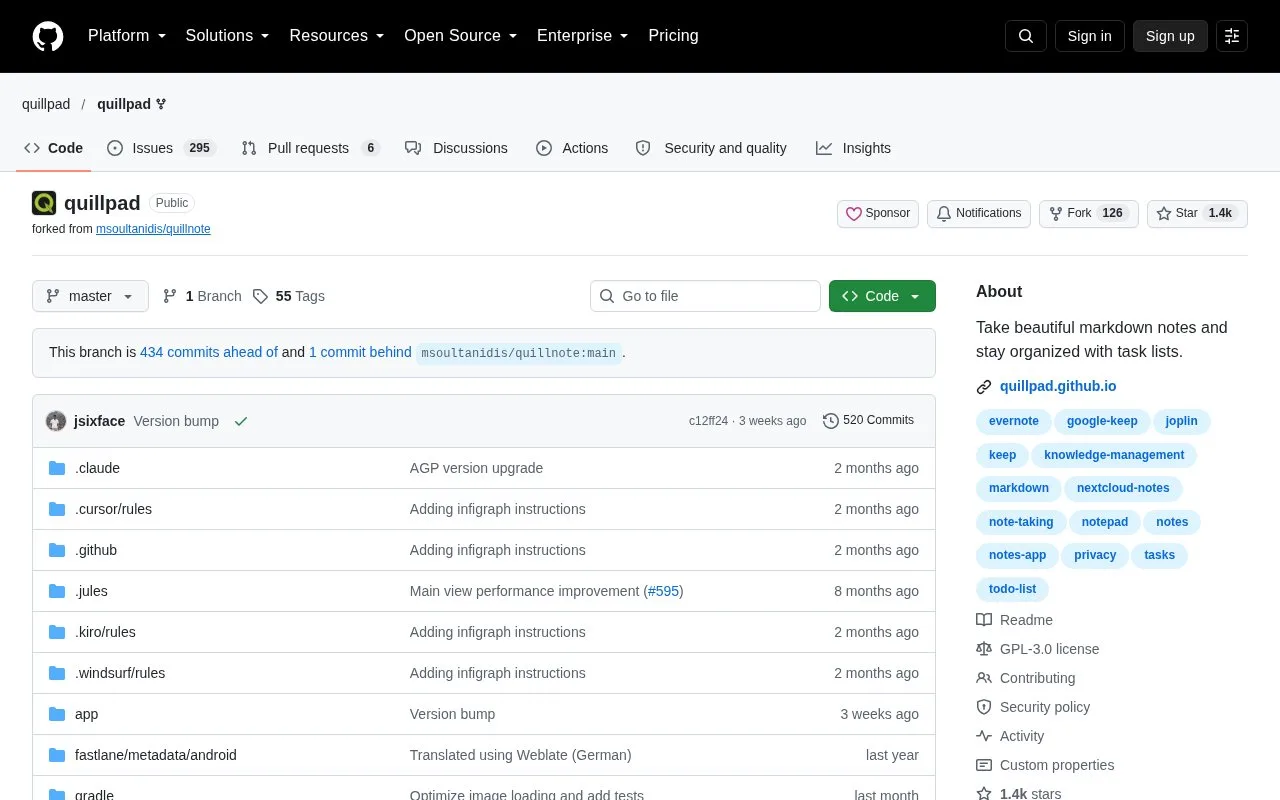Open the search magnifier button
The height and width of the screenshot is (800, 1280).
[1026, 36]
